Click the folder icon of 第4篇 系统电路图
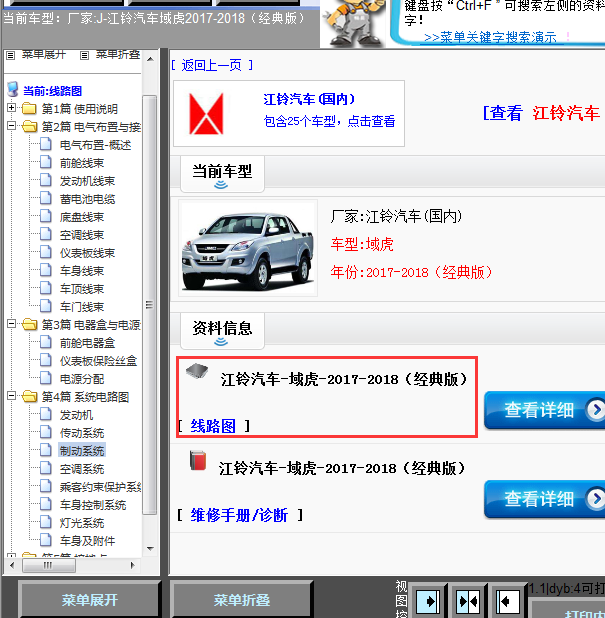The height and width of the screenshot is (618, 605). pyautogui.click(x=29, y=396)
